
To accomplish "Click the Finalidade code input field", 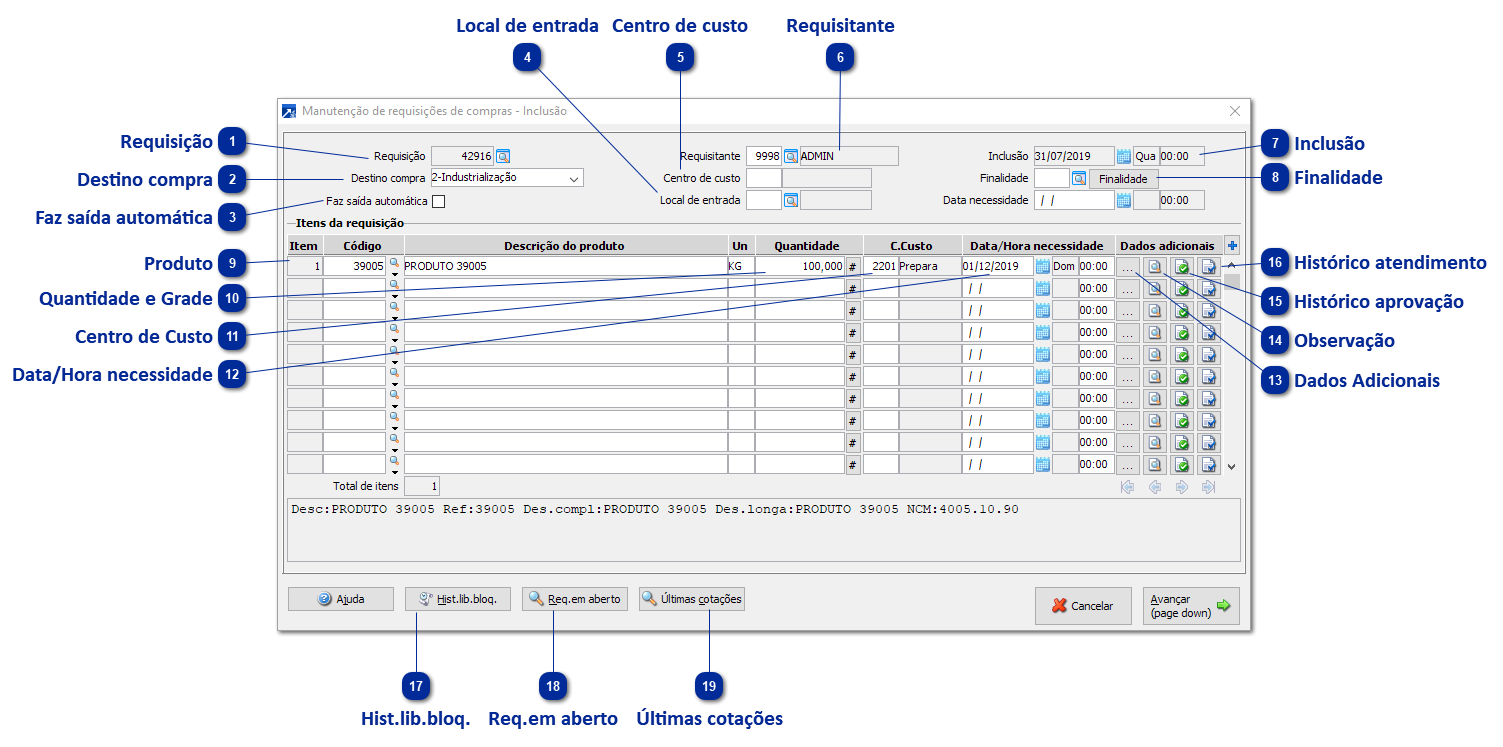I will (x=1052, y=178).
